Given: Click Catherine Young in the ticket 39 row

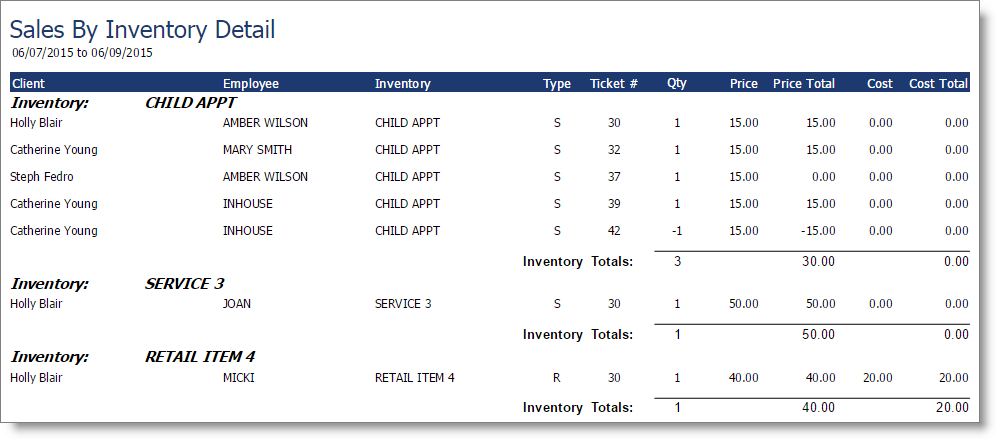Looking at the screenshot, I should click(x=54, y=204).
